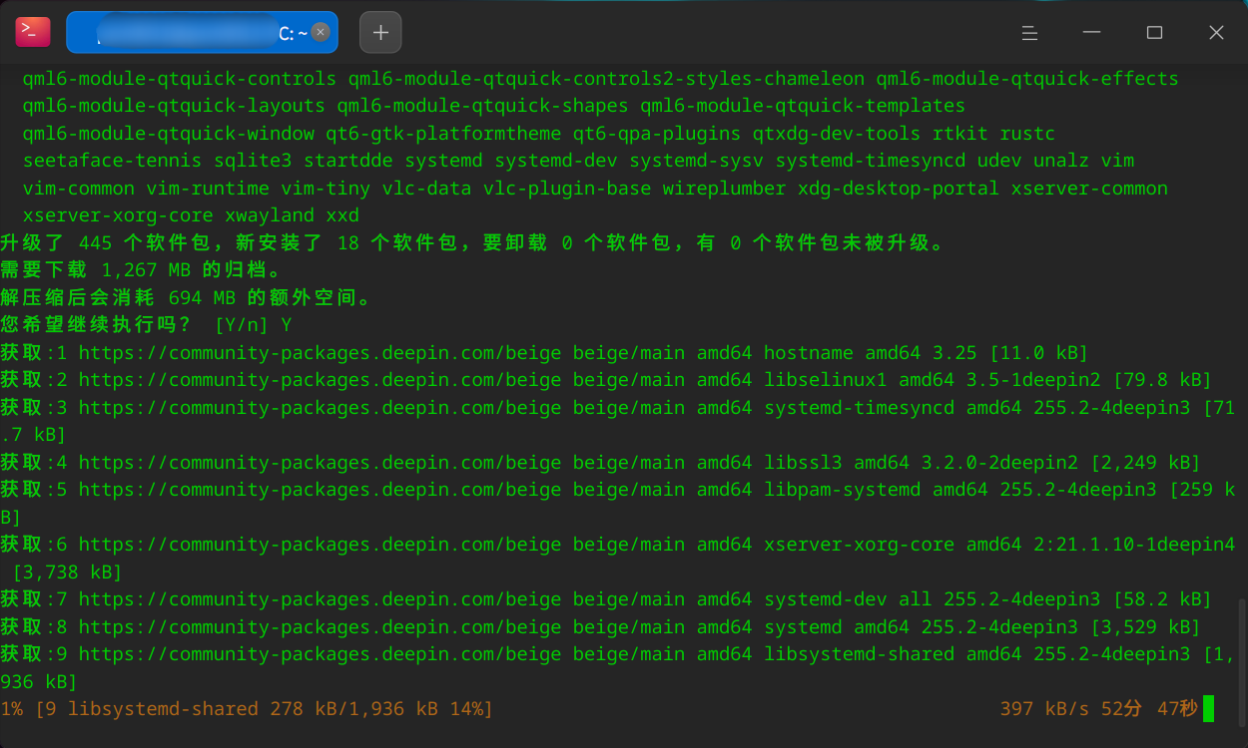Viewport: 1248px width, 748px height.
Task: Open the terminal hamburger menu
Action: pyautogui.click(x=1030, y=33)
